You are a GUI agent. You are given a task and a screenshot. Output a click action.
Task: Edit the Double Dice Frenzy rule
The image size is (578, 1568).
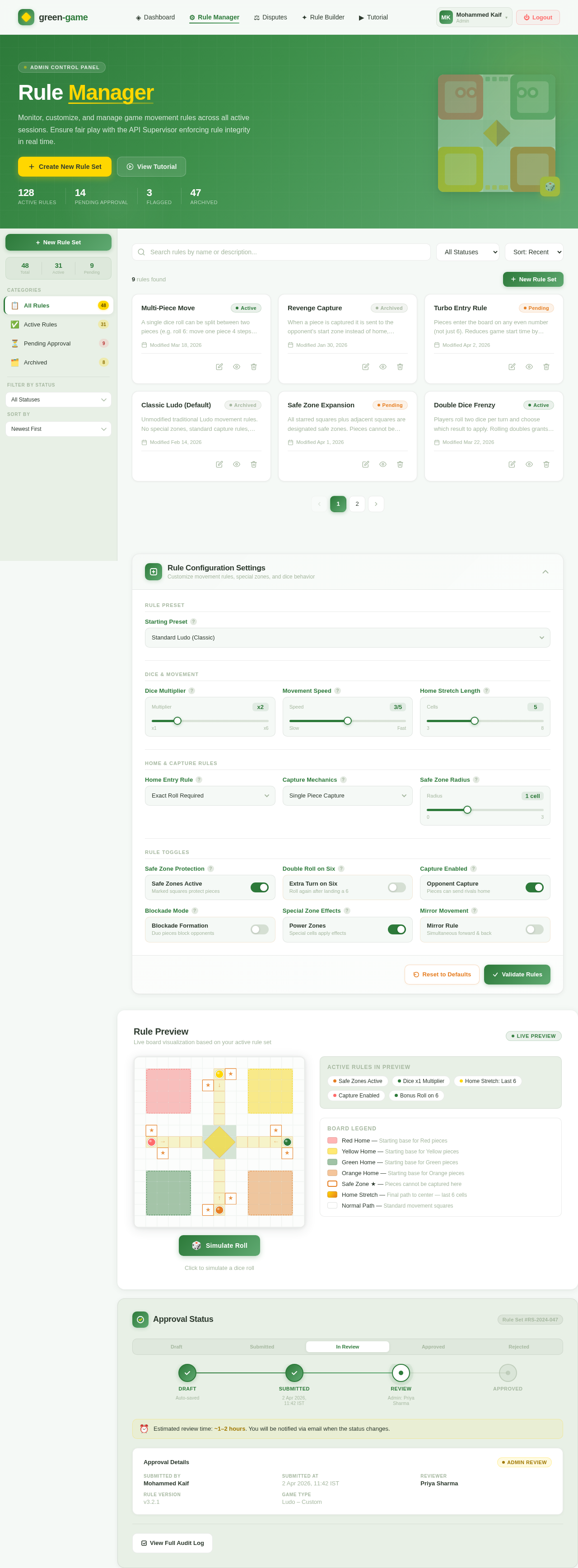[512, 464]
